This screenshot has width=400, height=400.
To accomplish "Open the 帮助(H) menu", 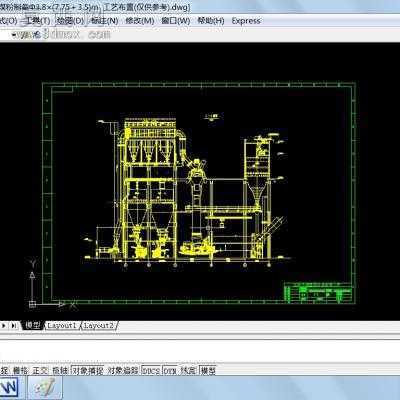I will (x=210, y=21).
